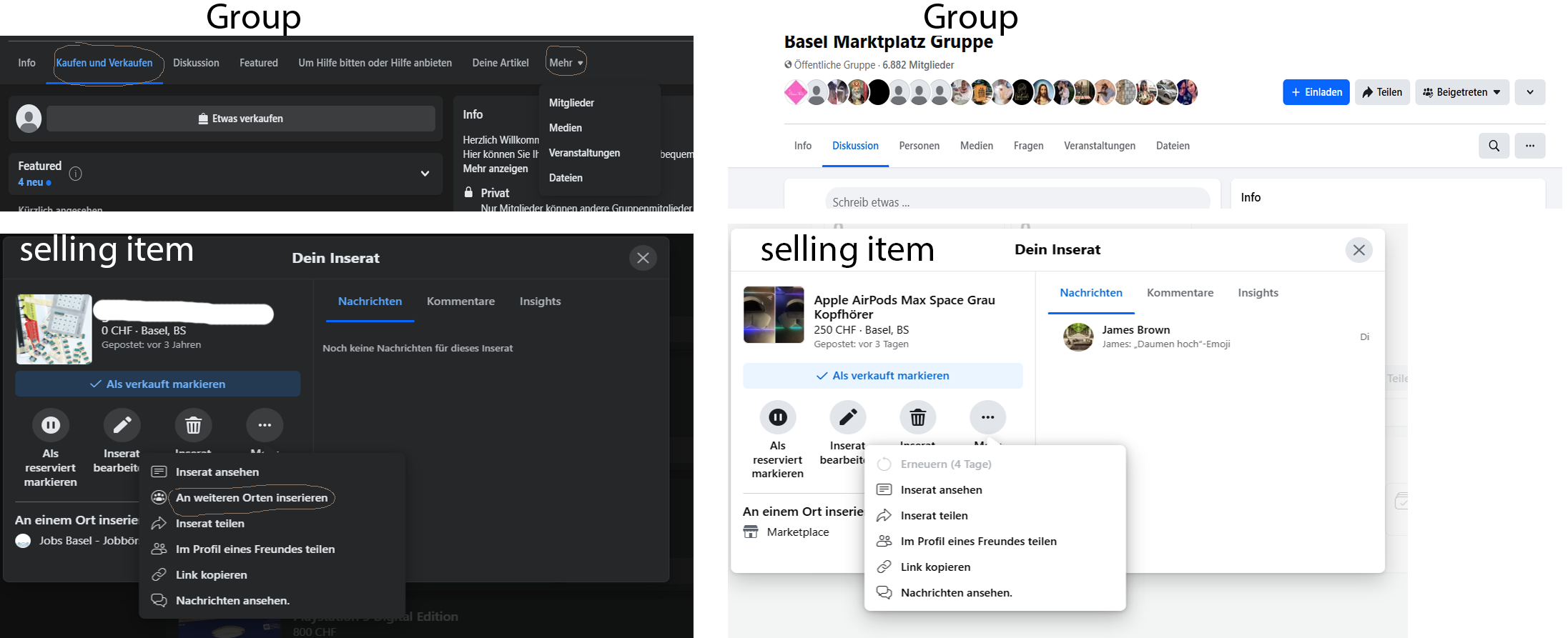
Task: Click three-dots more icon in light dialog
Action: pos(988,417)
